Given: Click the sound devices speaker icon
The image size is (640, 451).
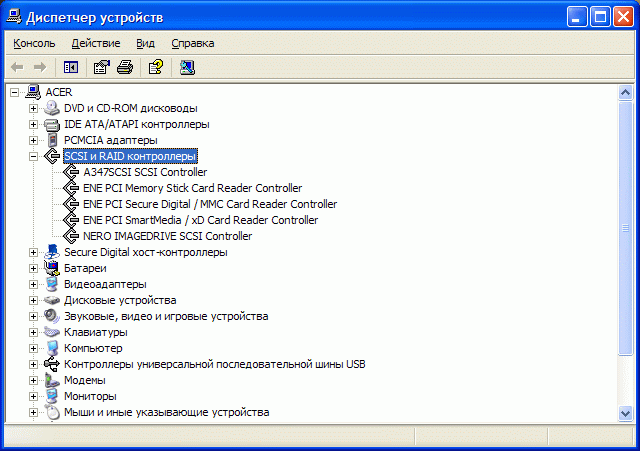Looking at the screenshot, I should click(52, 316).
